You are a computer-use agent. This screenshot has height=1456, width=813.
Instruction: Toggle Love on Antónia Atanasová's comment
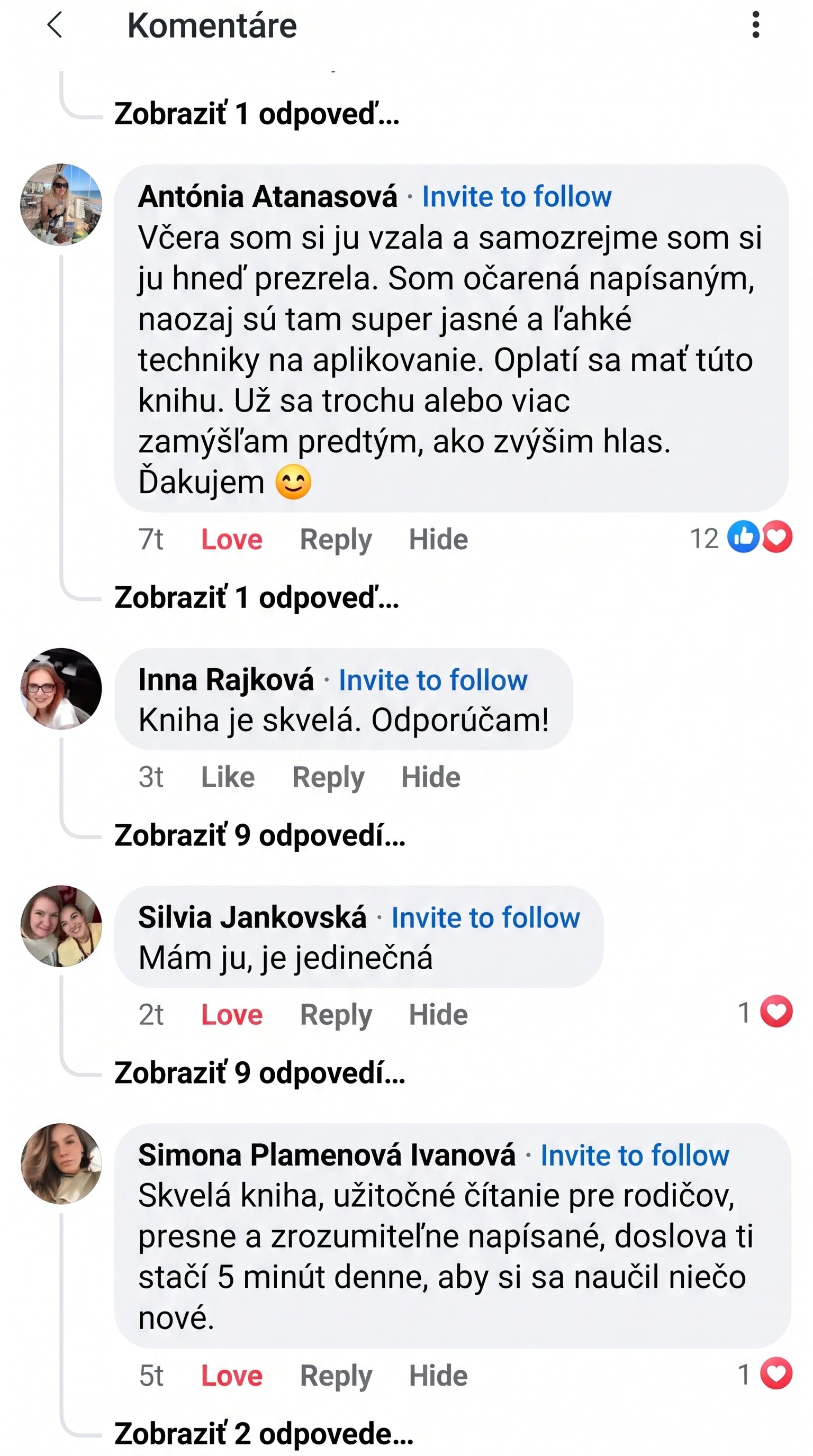point(232,539)
